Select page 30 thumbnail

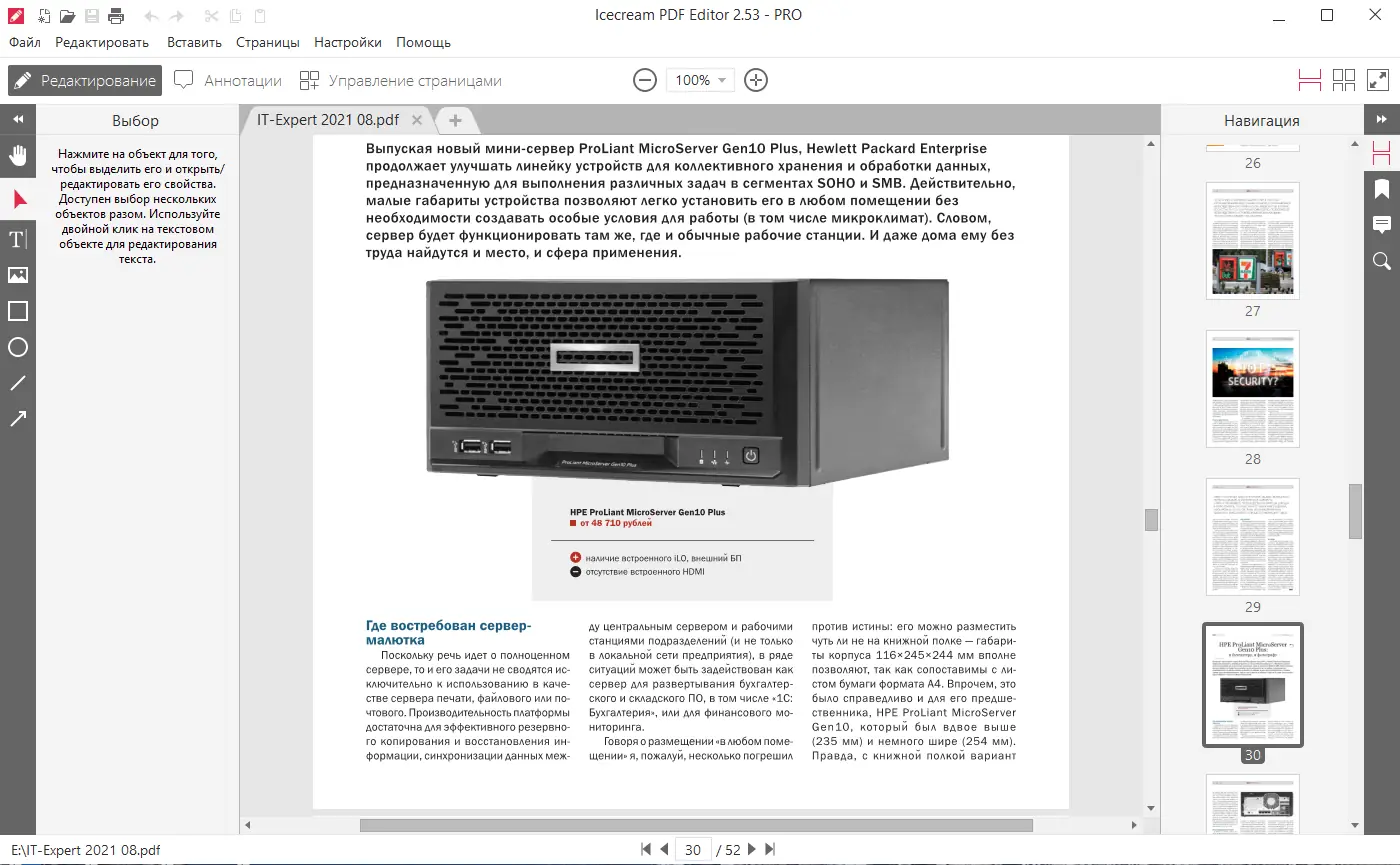point(1253,686)
